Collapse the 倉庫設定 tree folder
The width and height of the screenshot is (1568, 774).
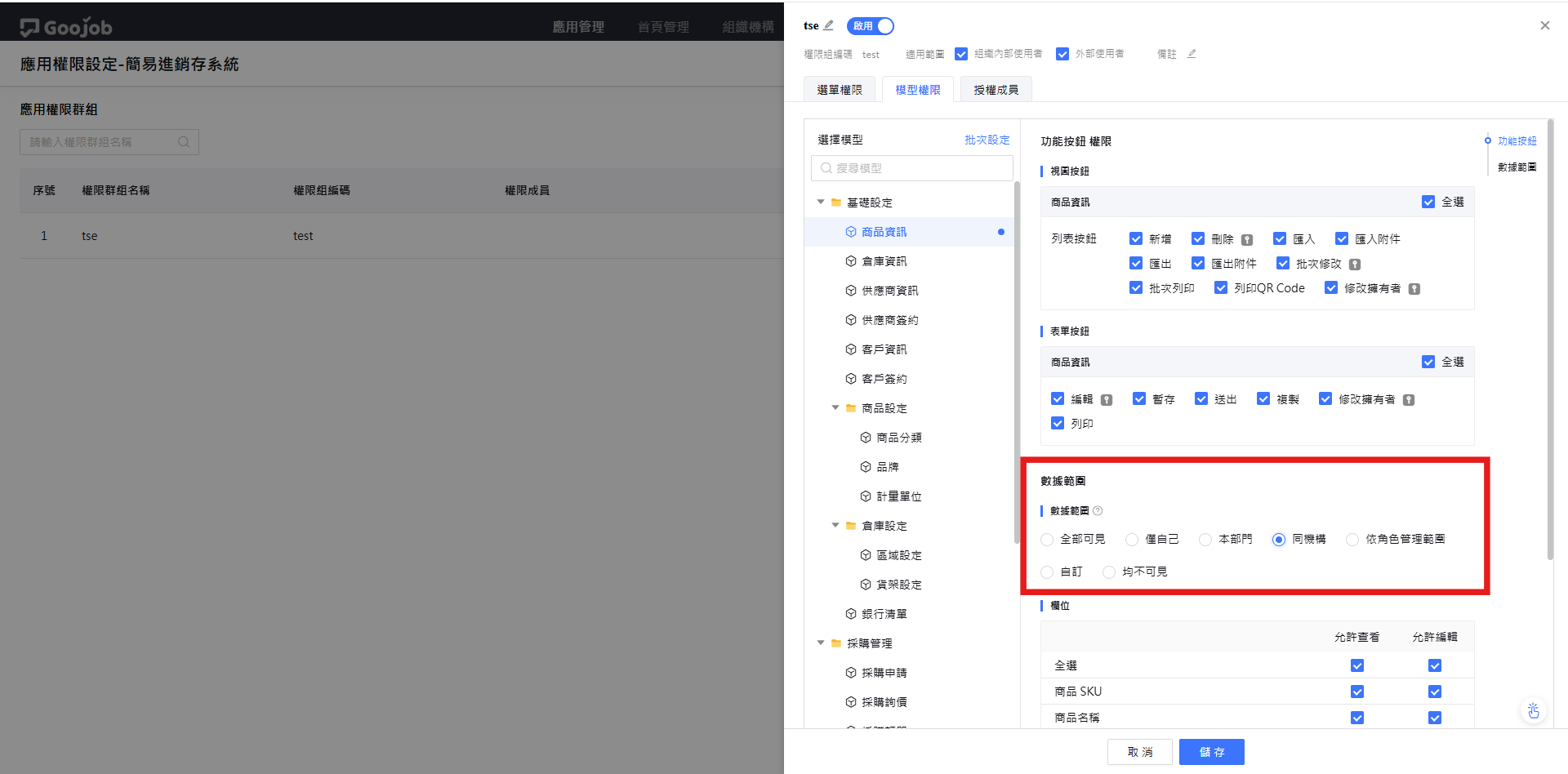coord(835,525)
